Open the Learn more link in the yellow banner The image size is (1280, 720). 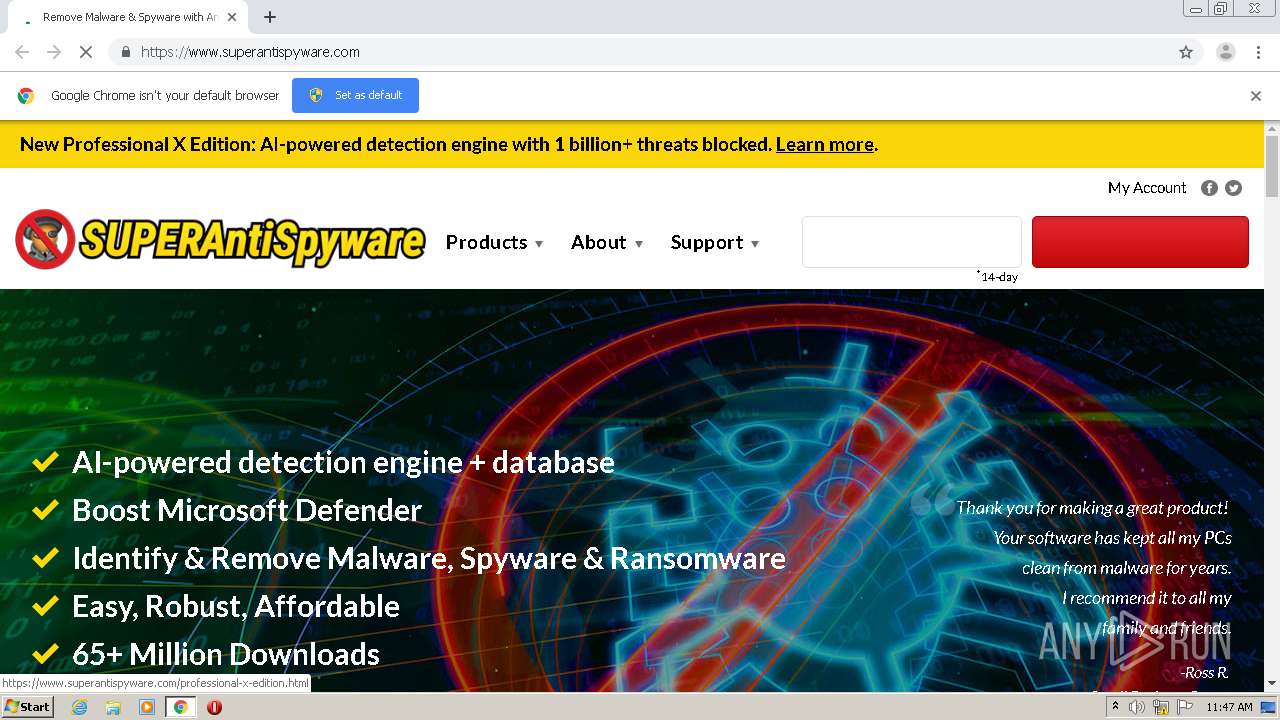point(825,144)
